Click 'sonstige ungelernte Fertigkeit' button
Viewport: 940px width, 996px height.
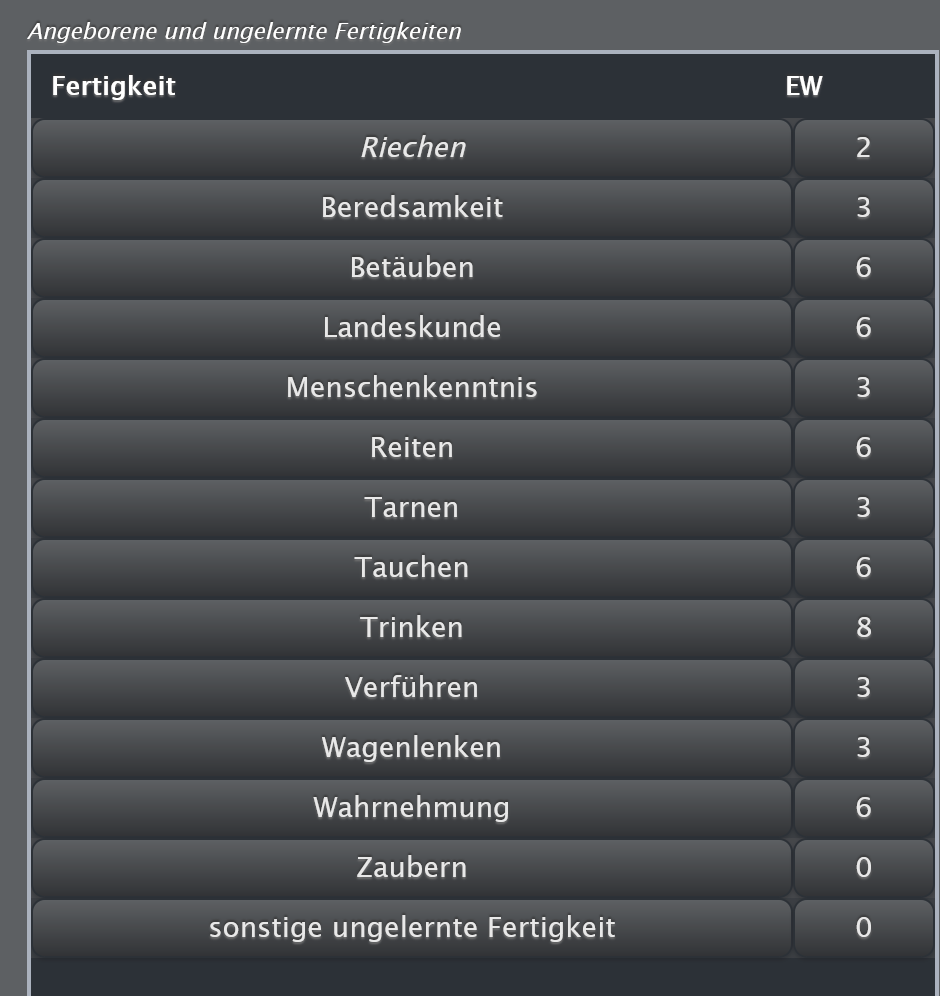click(412, 928)
